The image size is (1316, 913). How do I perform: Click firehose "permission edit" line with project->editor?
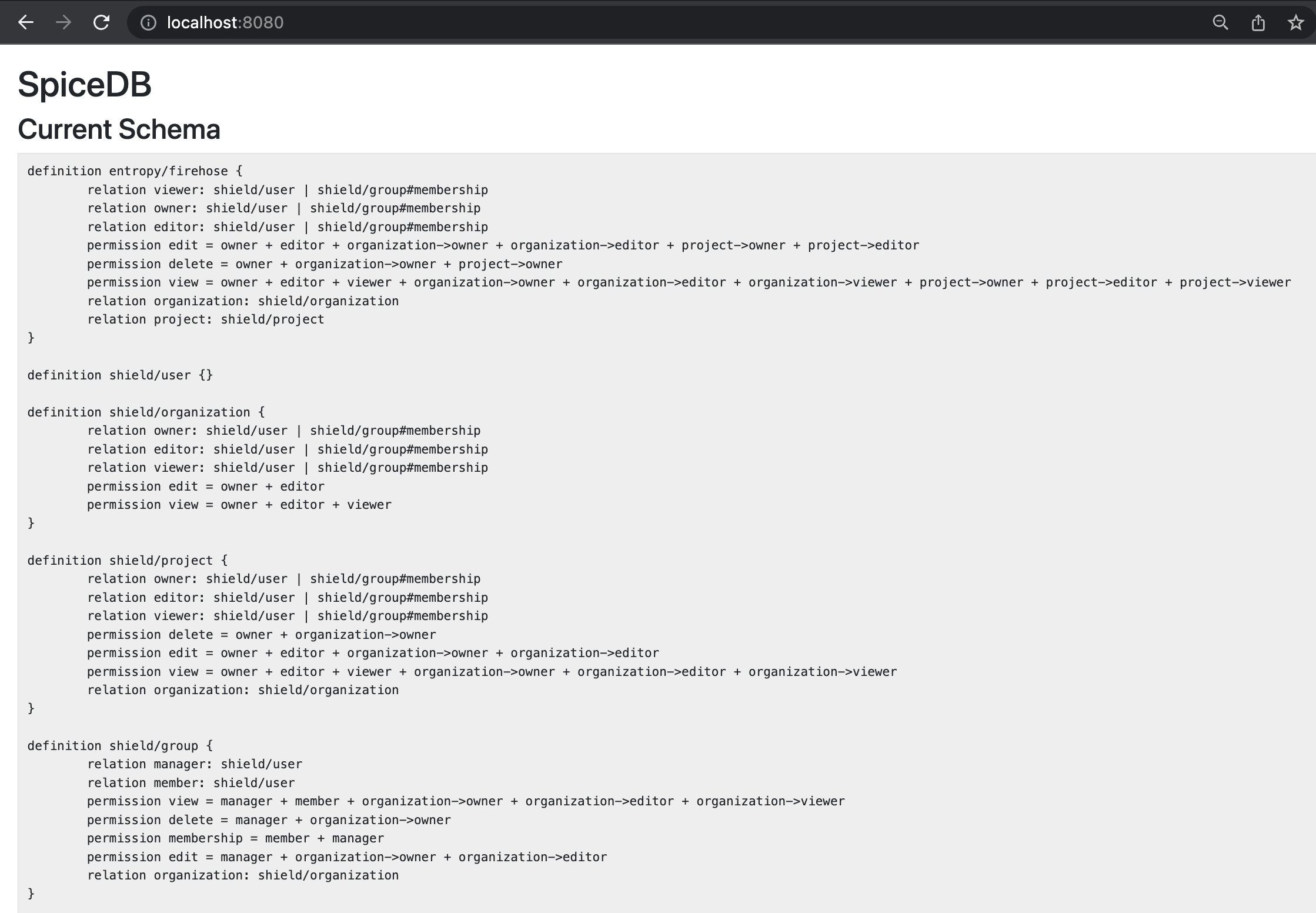(503, 245)
